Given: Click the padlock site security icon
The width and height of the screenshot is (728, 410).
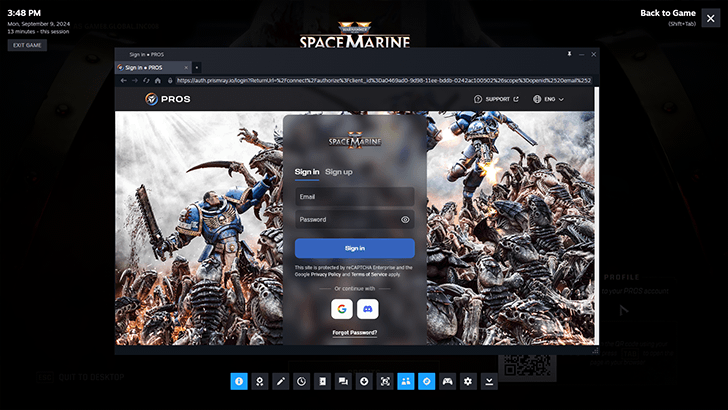Looking at the screenshot, I should (x=170, y=80).
